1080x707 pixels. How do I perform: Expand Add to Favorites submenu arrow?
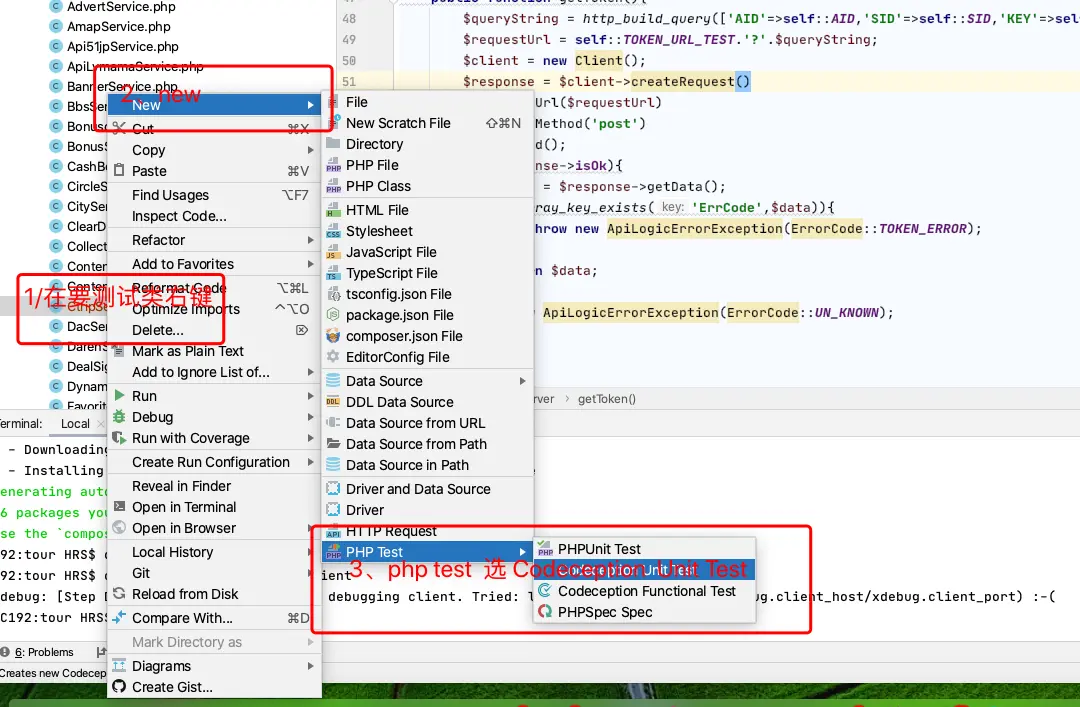pyautogui.click(x=311, y=264)
